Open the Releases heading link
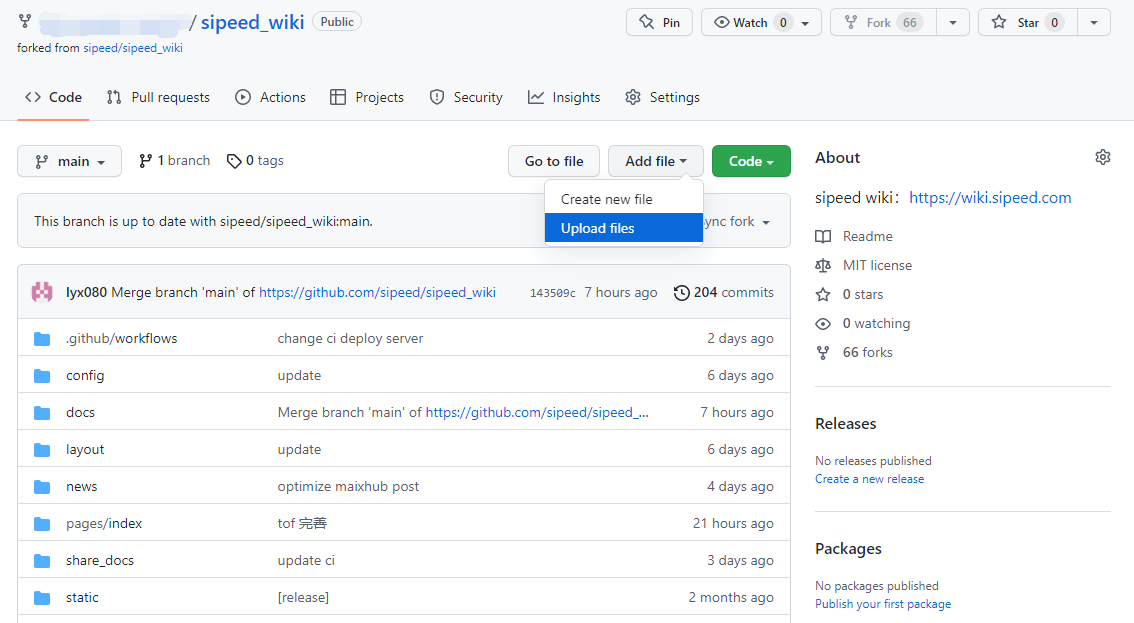Image resolution: width=1134 pixels, height=623 pixels. 845,423
